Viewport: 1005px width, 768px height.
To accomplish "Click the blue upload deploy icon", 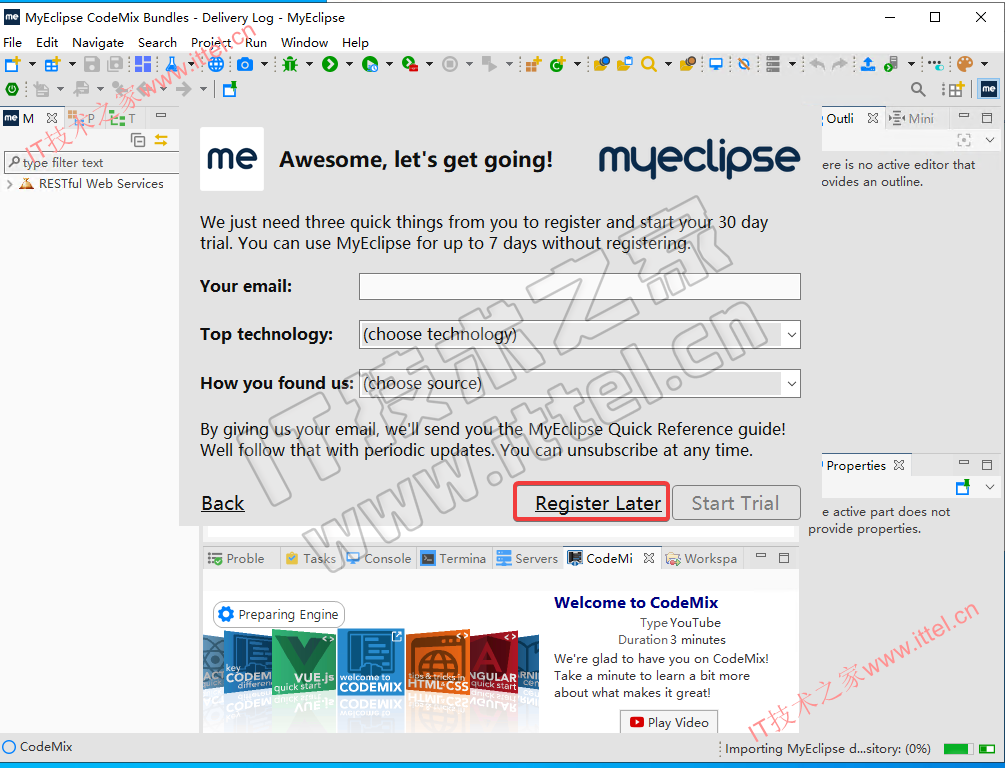I will click(868, 64).
